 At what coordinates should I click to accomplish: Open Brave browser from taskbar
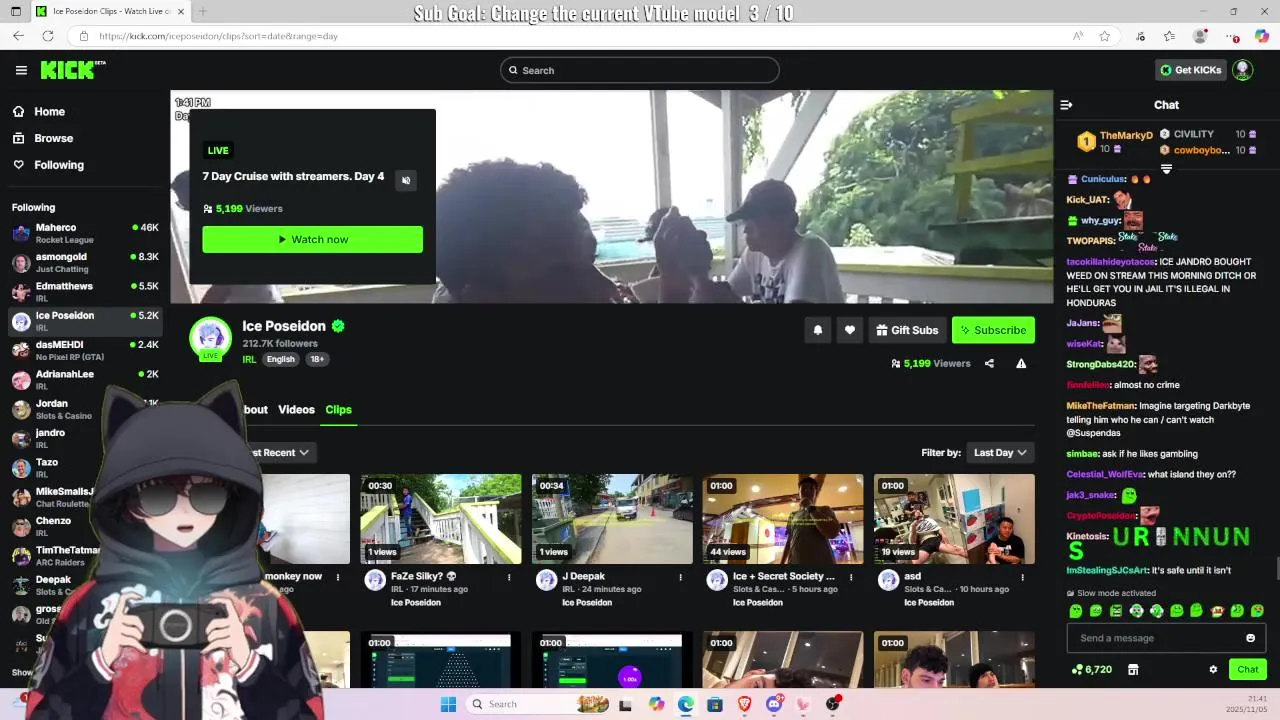pyautogui.click(x=744, y=704)
